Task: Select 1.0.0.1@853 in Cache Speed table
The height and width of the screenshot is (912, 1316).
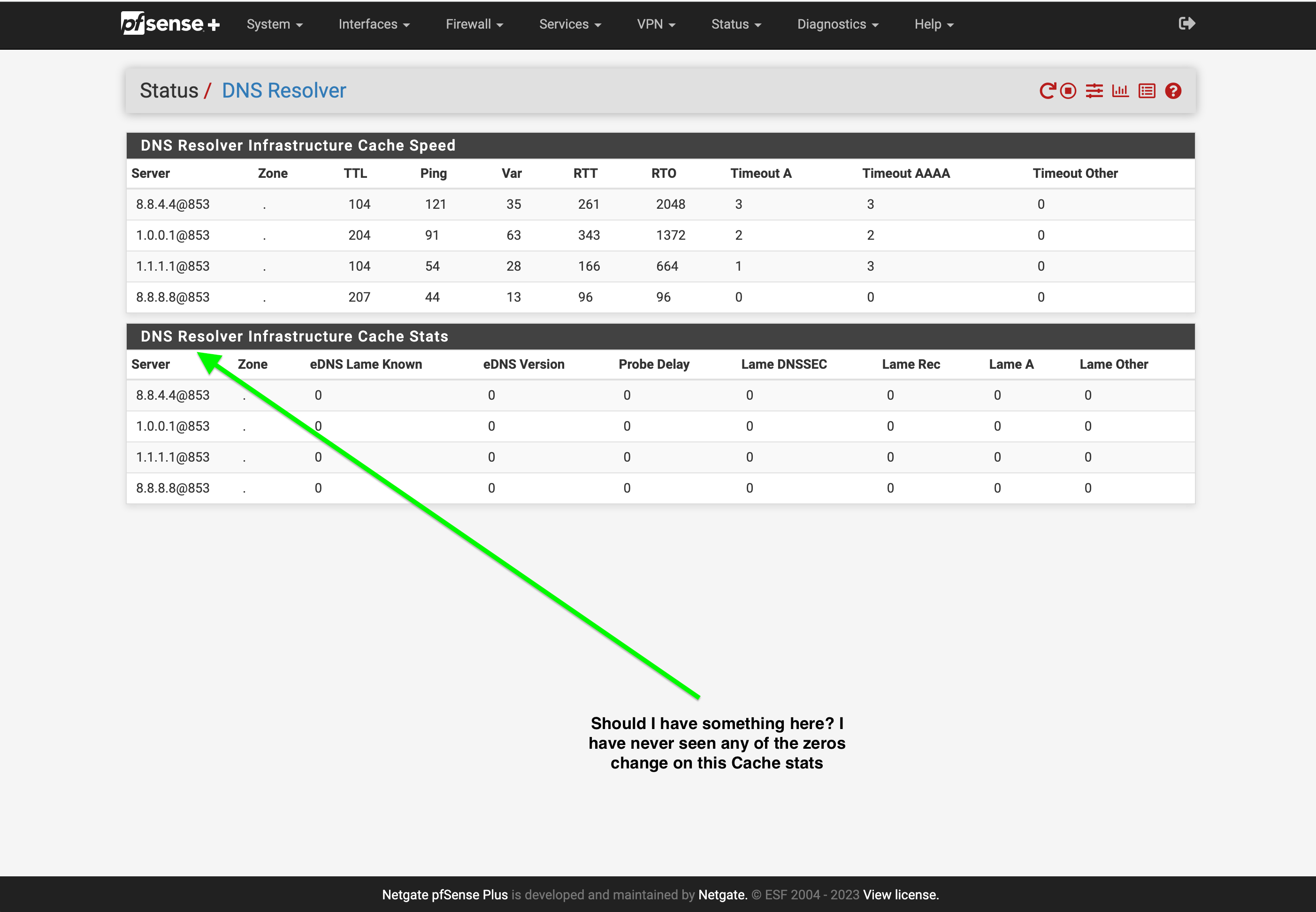Action: click(173, 235)
